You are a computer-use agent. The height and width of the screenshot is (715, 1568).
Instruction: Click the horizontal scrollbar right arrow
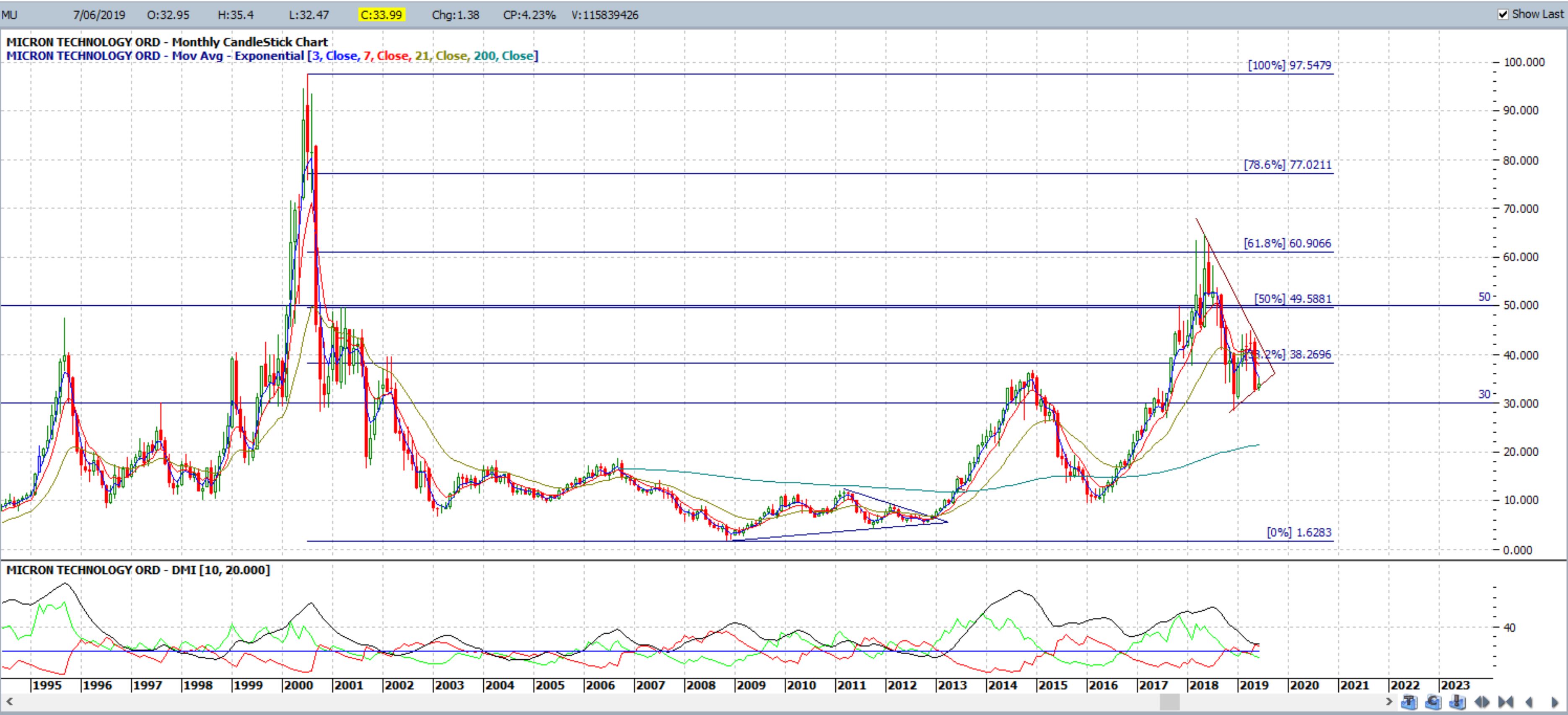pos(1389,702)
